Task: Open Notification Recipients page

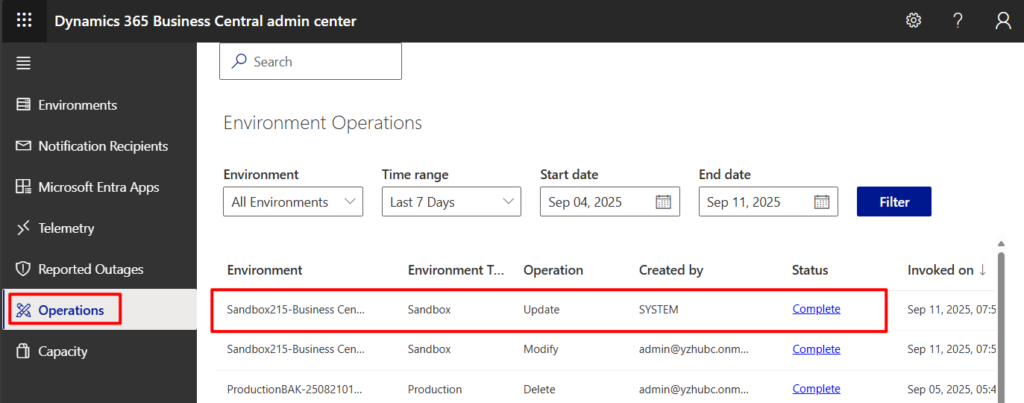Action: click(x=102, y=146)
